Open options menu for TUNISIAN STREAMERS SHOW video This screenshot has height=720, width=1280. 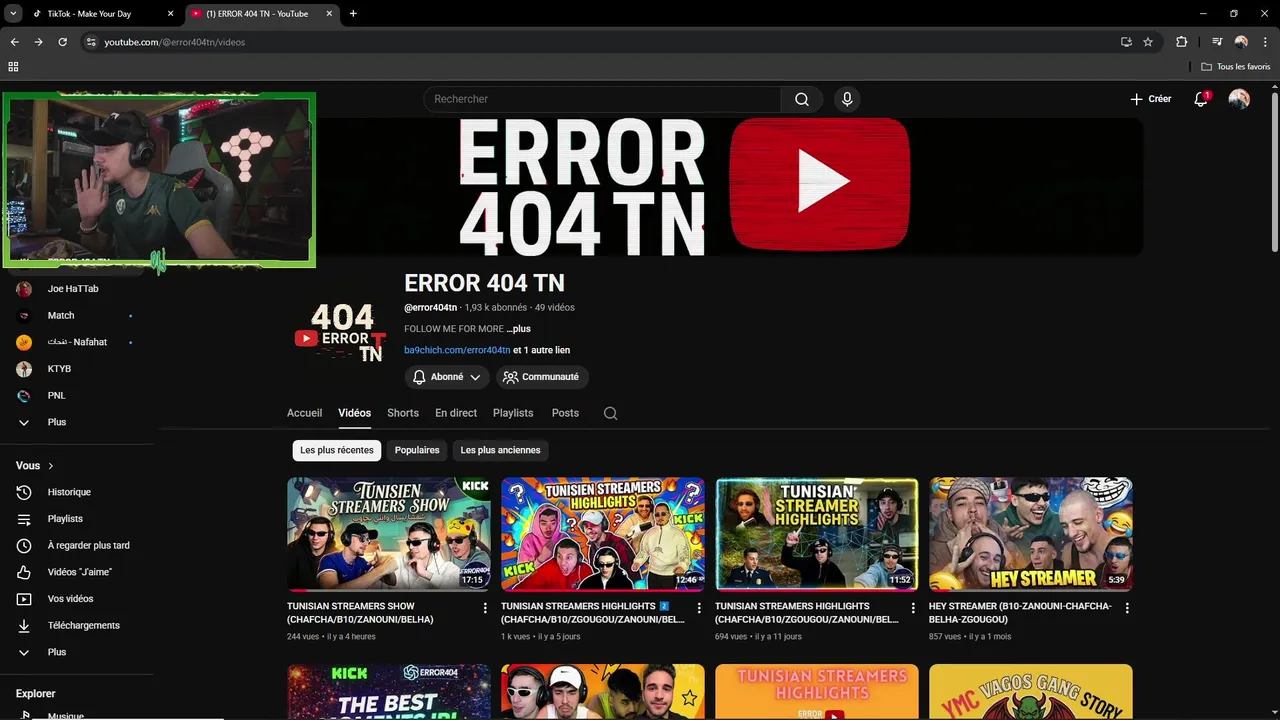point(485,608)
